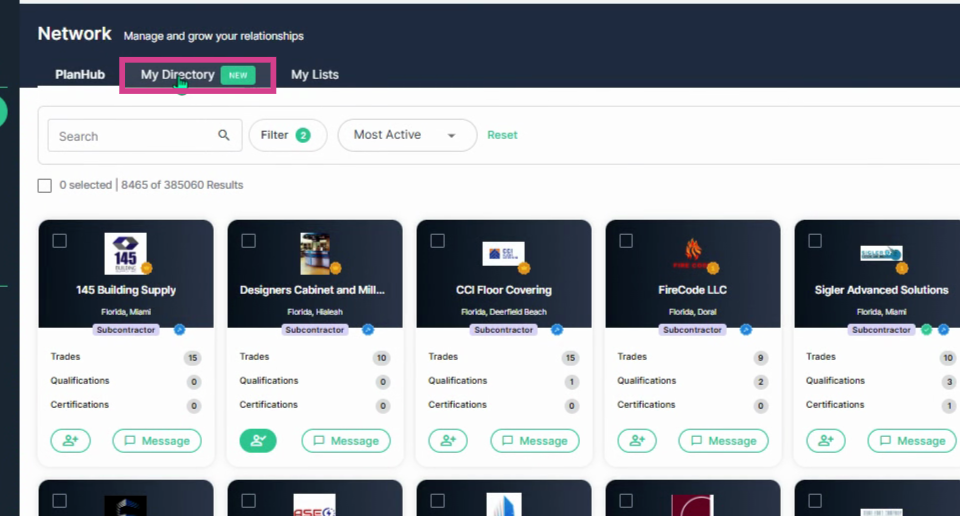
Task: Click the Sigler Advanced Solutions logo
Action: [x=881, y=253]
